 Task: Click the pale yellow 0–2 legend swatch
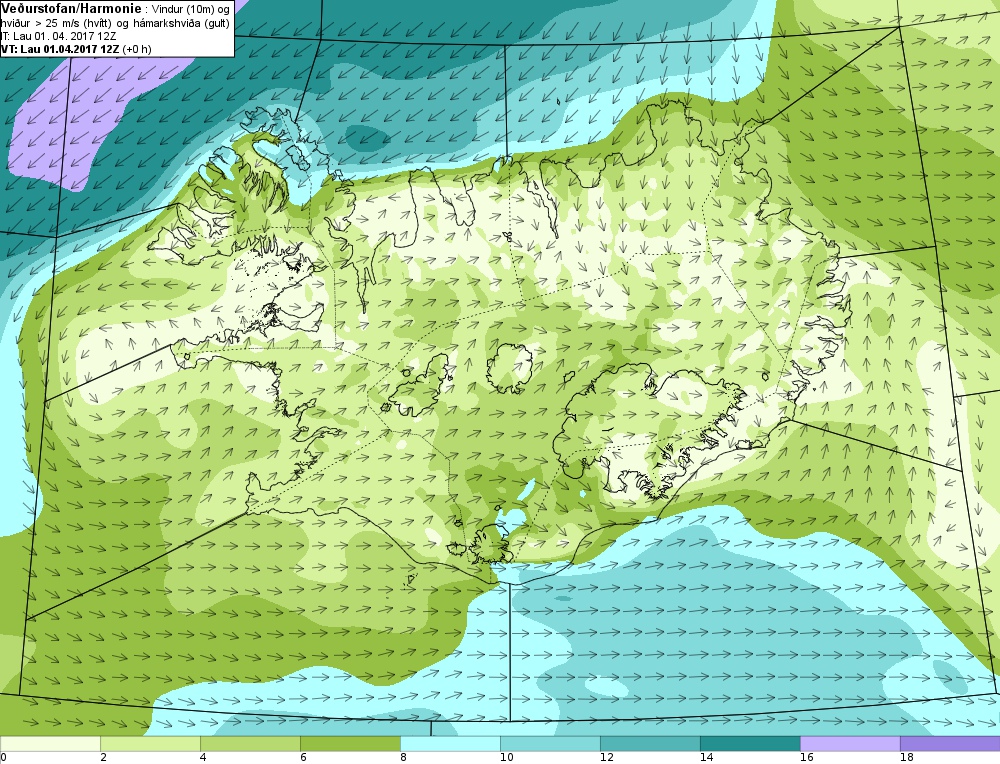pos(50,744)
